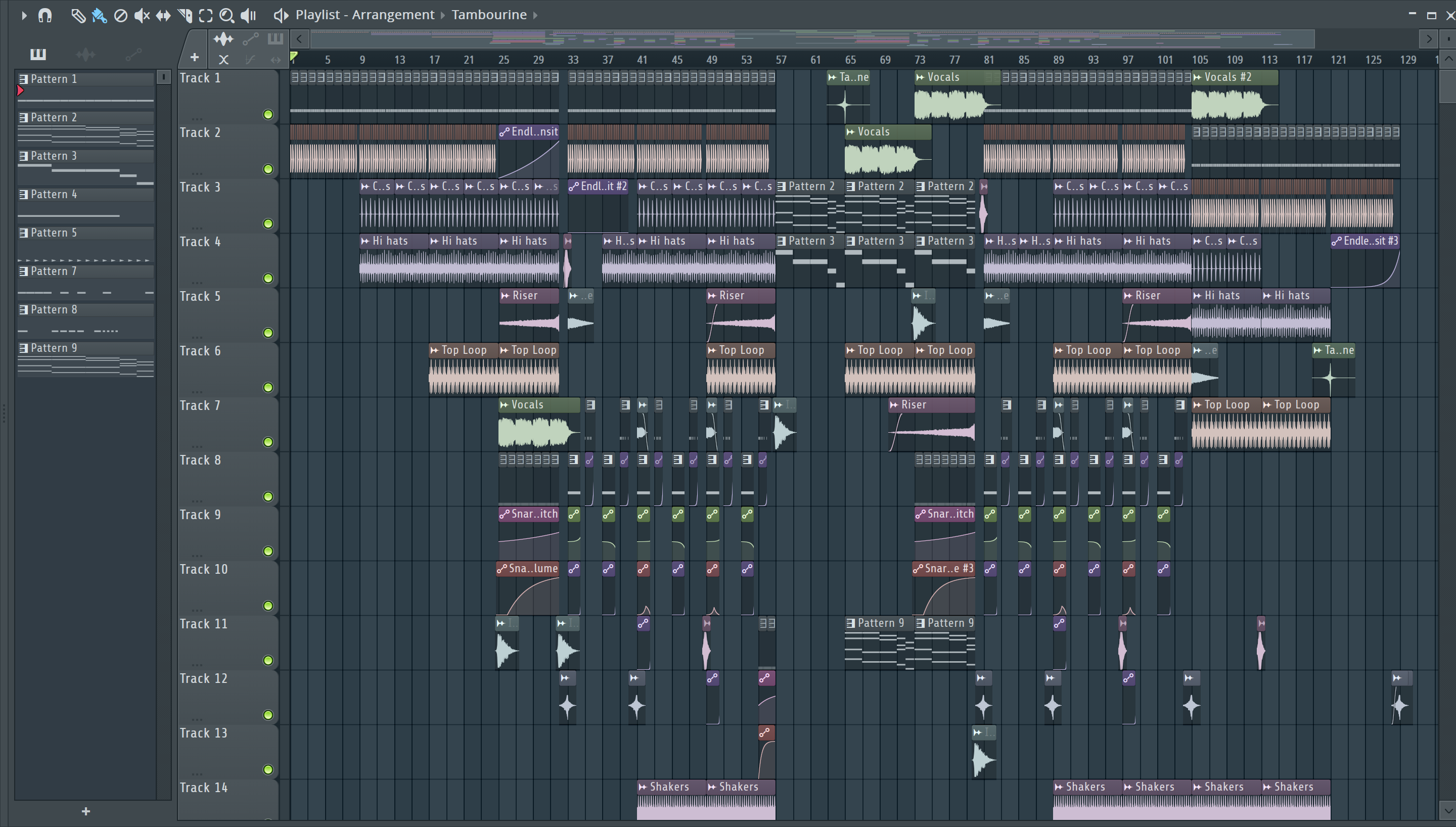
Task: Select the Slice tool
Action: click(x=185, y=15)
